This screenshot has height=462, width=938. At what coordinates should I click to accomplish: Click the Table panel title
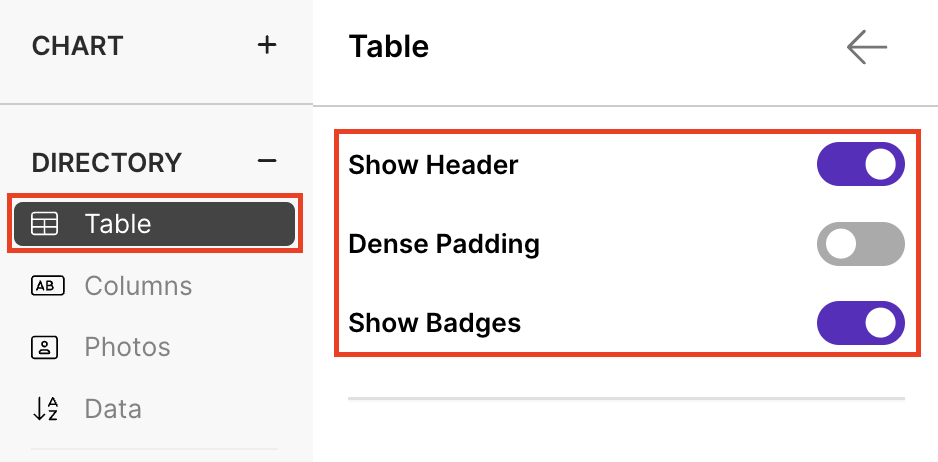pos(389,47)
